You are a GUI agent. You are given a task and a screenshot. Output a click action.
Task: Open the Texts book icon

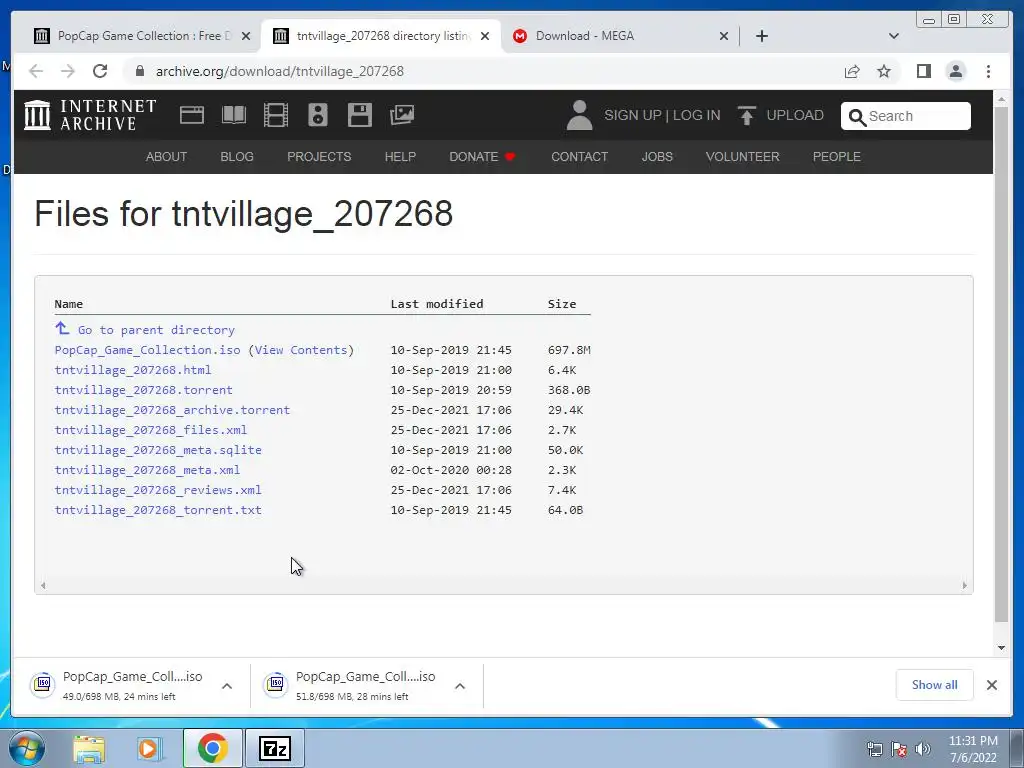[x=234, y=115]
